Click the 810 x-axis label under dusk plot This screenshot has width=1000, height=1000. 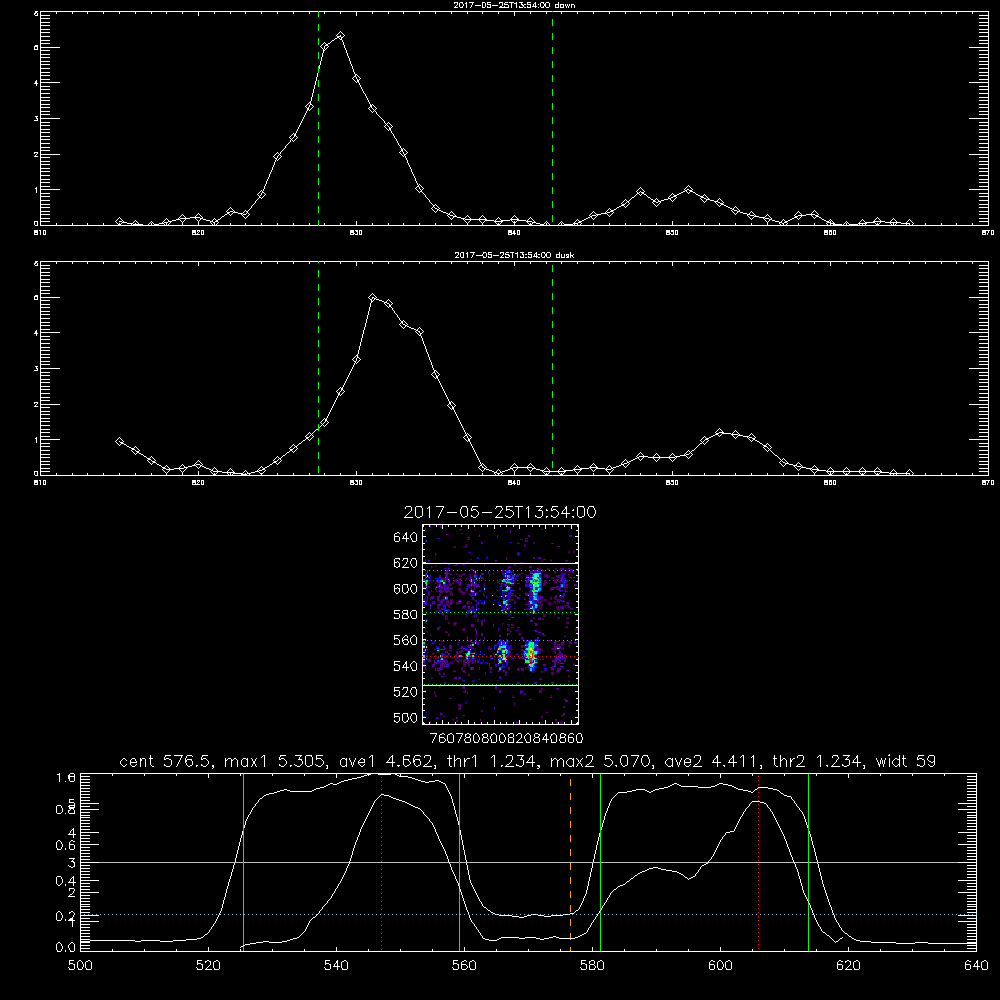coord(40,483)
